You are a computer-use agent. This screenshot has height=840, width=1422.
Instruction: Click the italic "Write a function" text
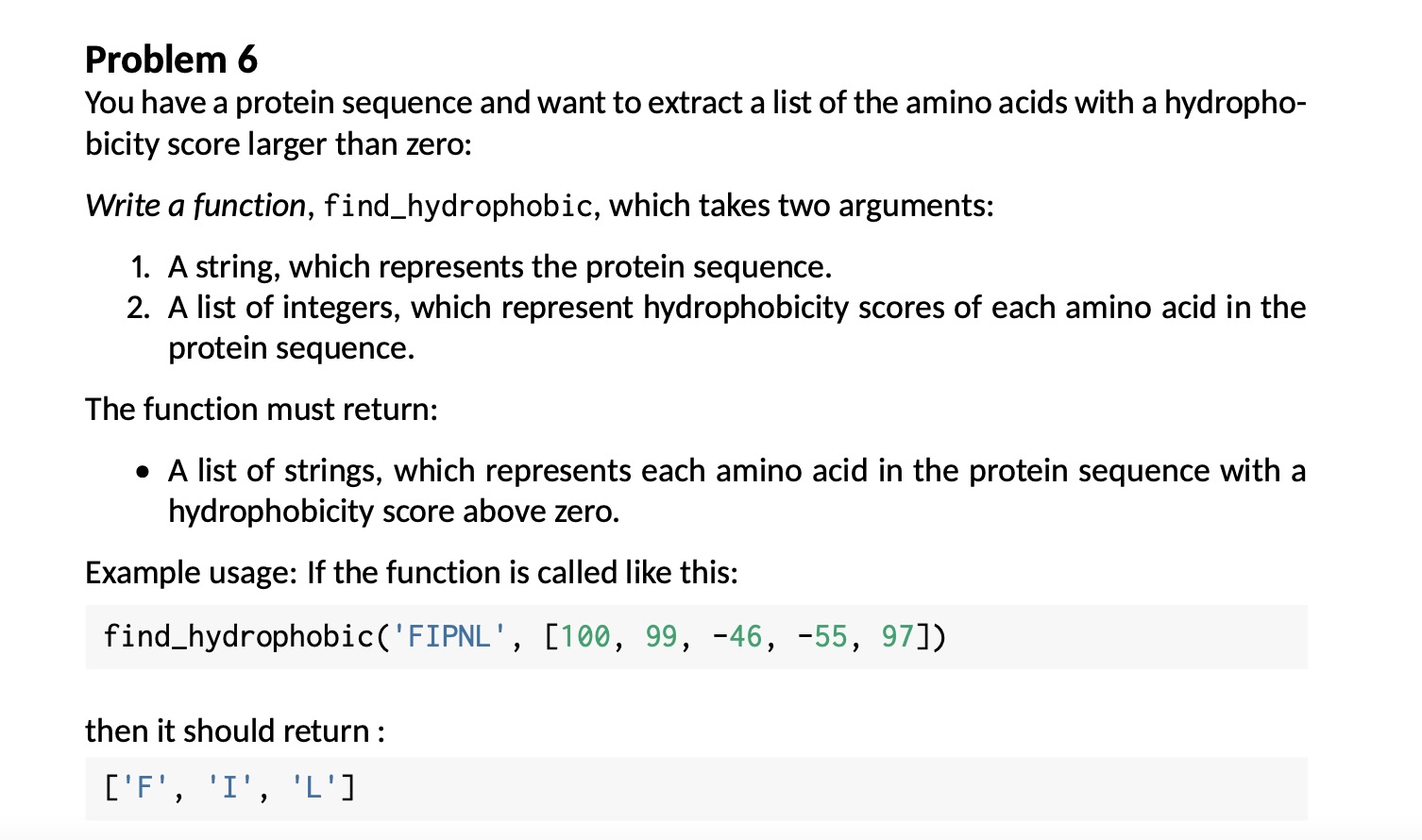[195, 205]
